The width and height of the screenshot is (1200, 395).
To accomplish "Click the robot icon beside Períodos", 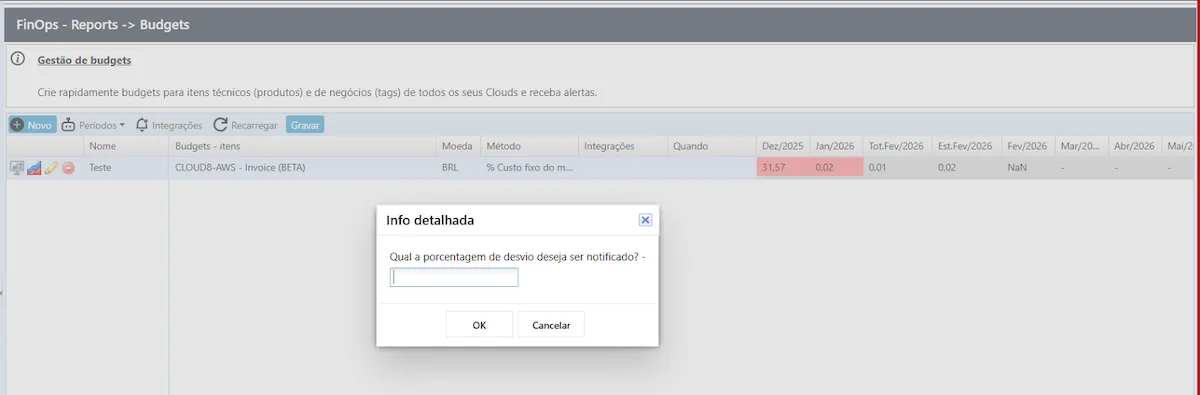I will point(68,125).
